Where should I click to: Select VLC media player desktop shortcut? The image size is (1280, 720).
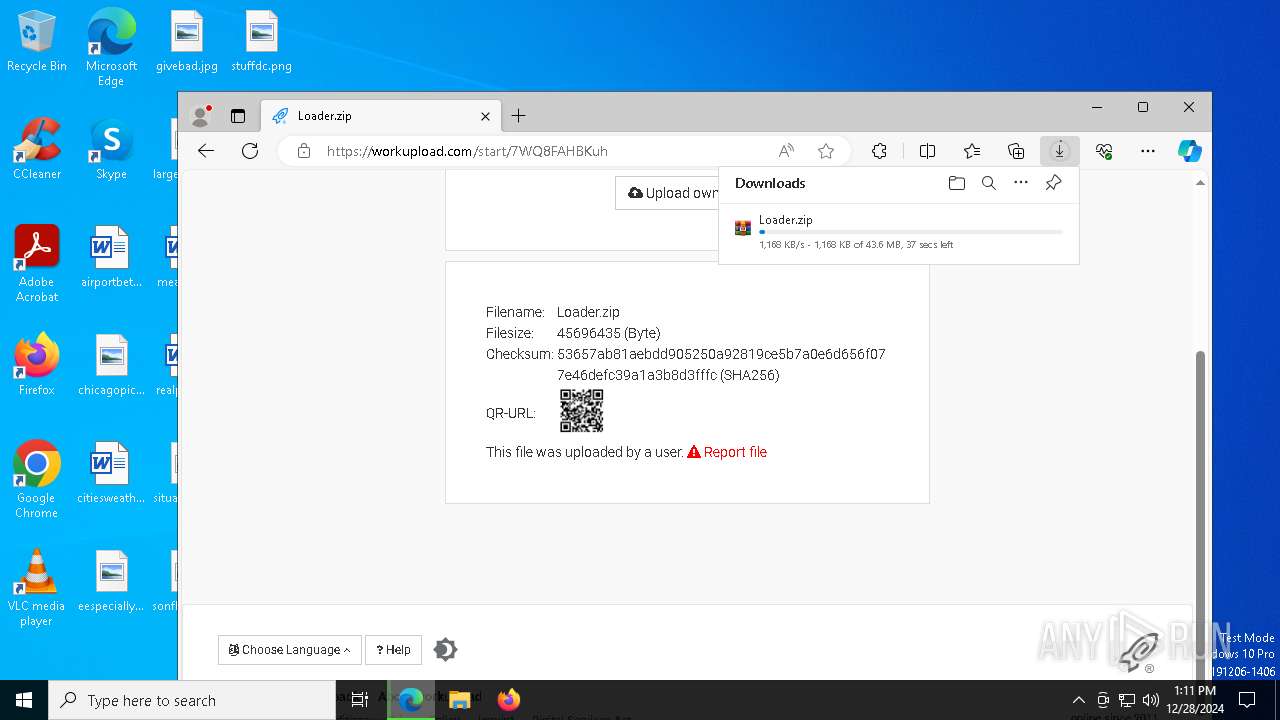37,588
